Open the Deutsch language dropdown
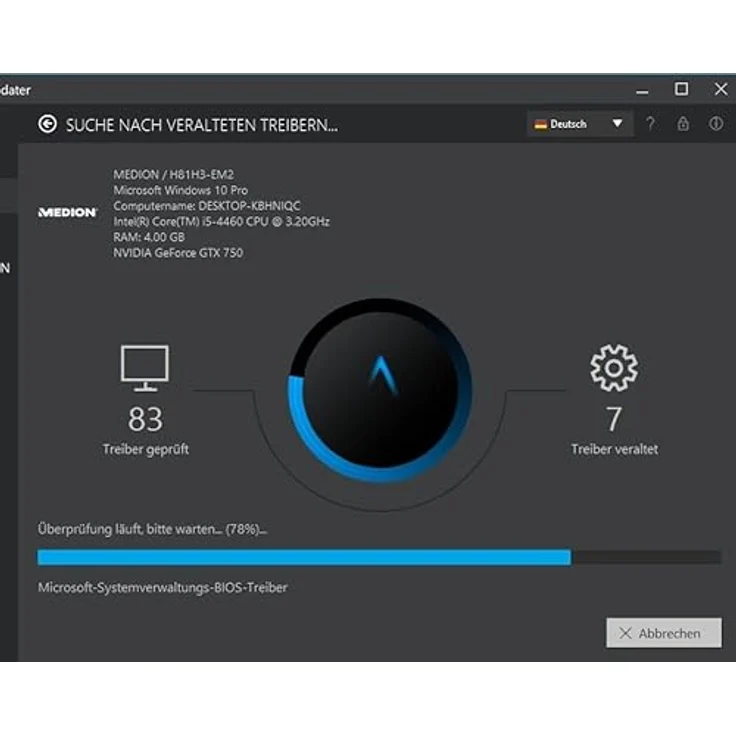 pyautogui.click(x=580, y=124)
